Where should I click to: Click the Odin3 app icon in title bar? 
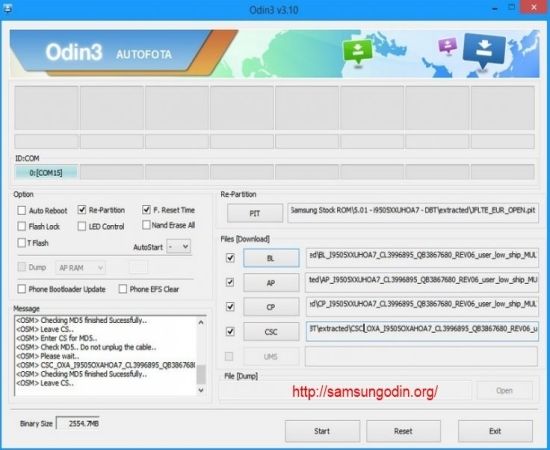[7, 8]
